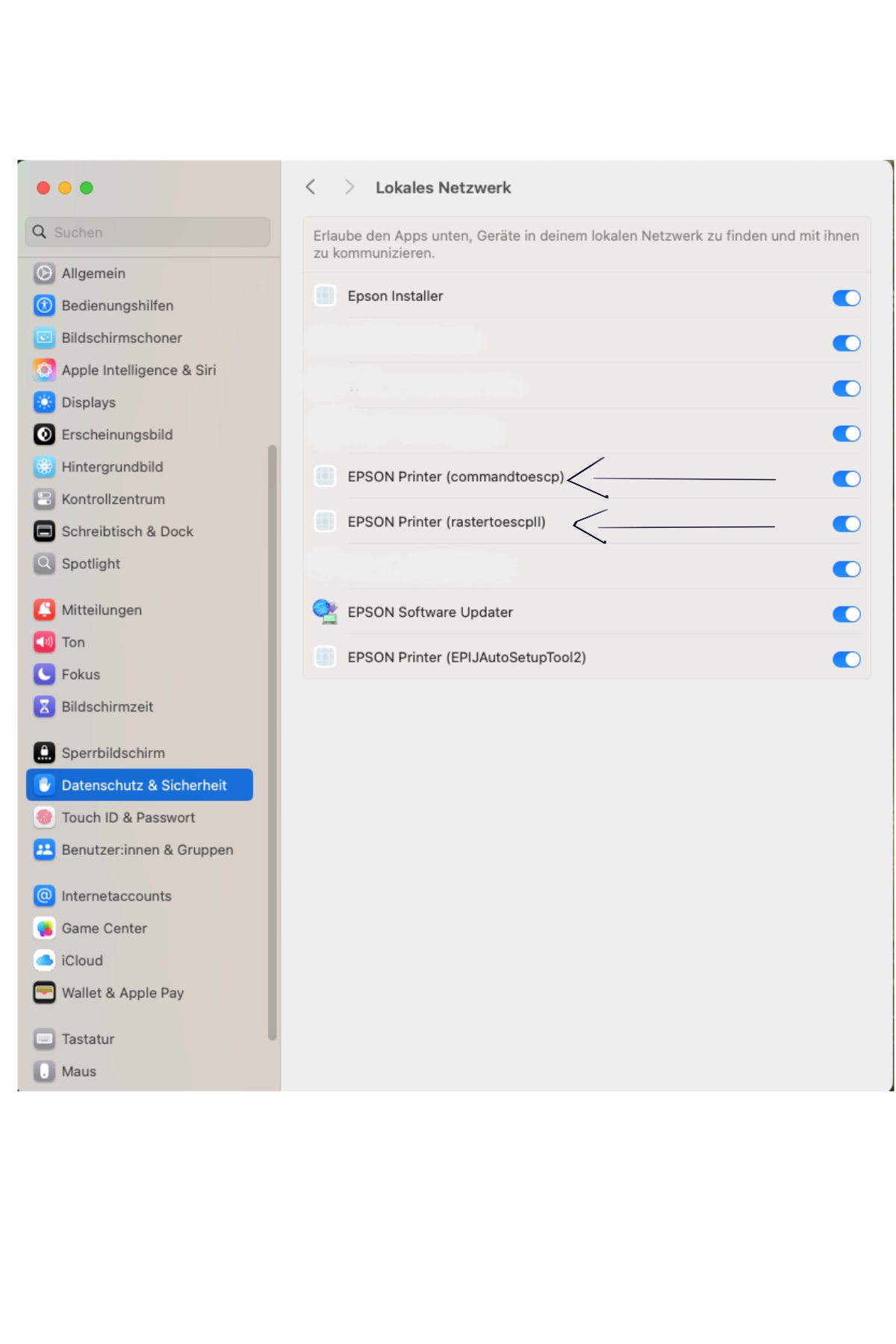
Task: Open the Erscheinungsbild icon
Action: tap(45, 435)
